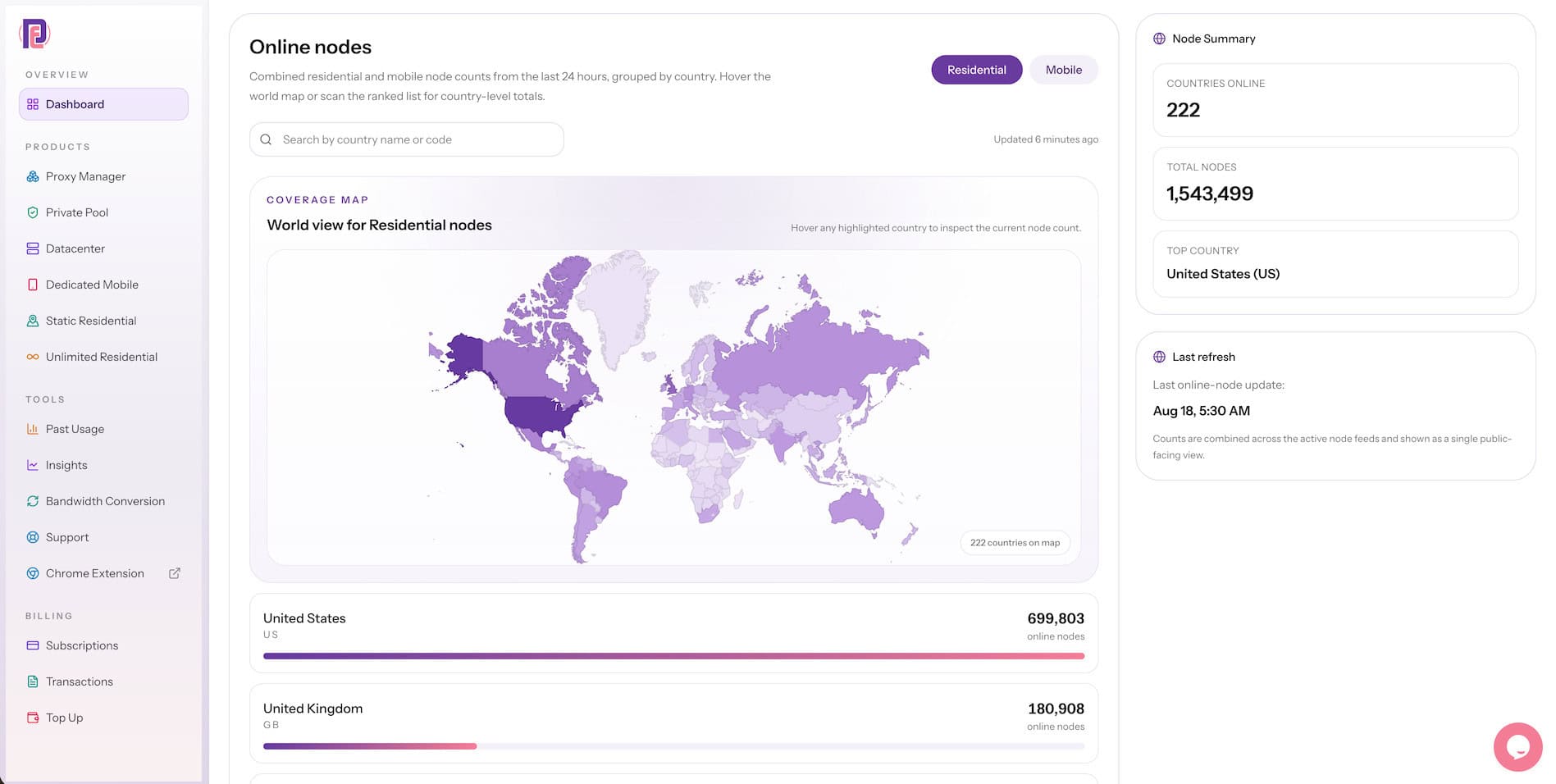The width and height of the screenshot is (1556, 784).
Task: Click the Datacenter server icon
Action: click(33, 248)
